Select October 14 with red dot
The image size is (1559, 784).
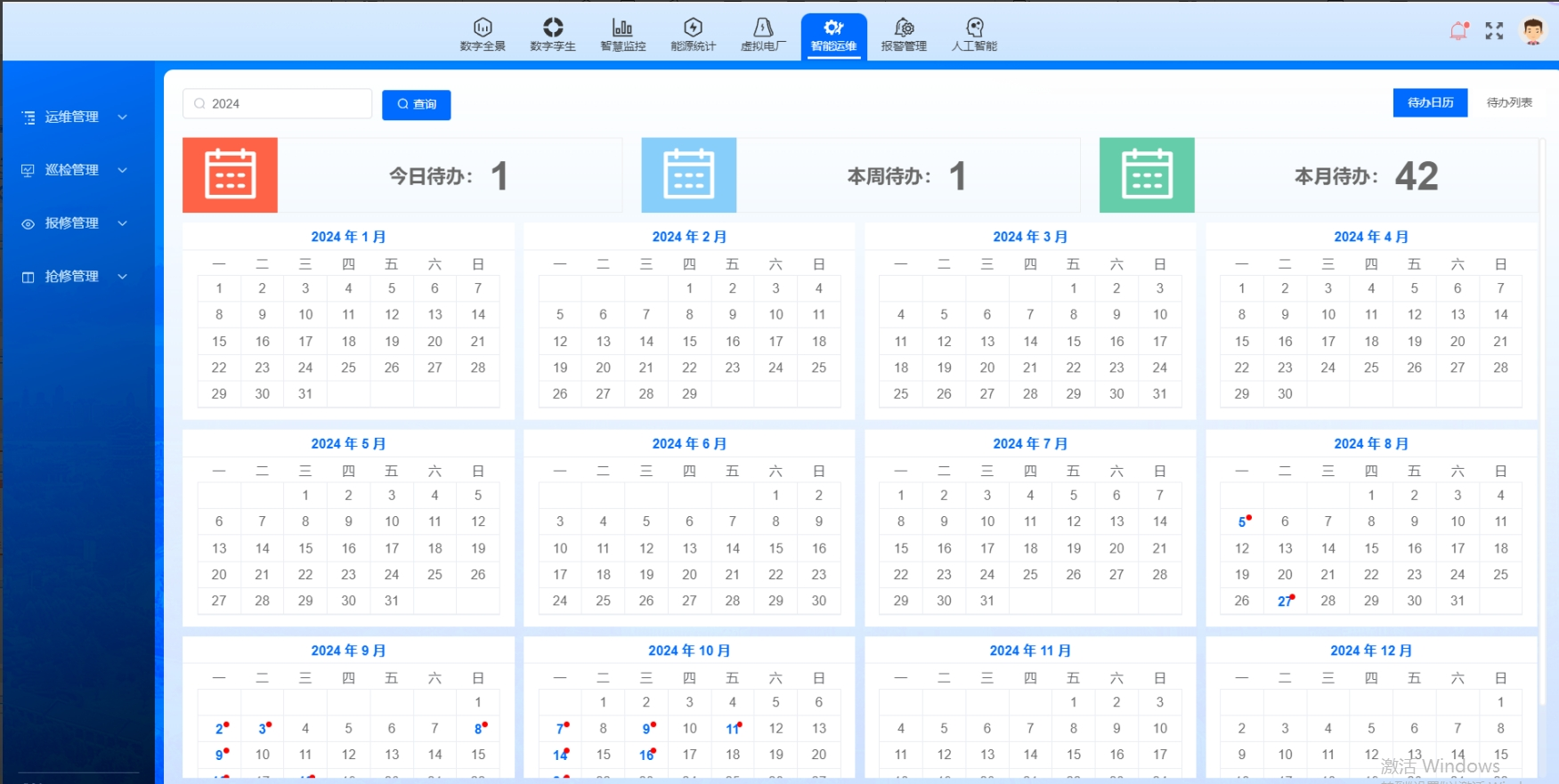coord(560,755)
